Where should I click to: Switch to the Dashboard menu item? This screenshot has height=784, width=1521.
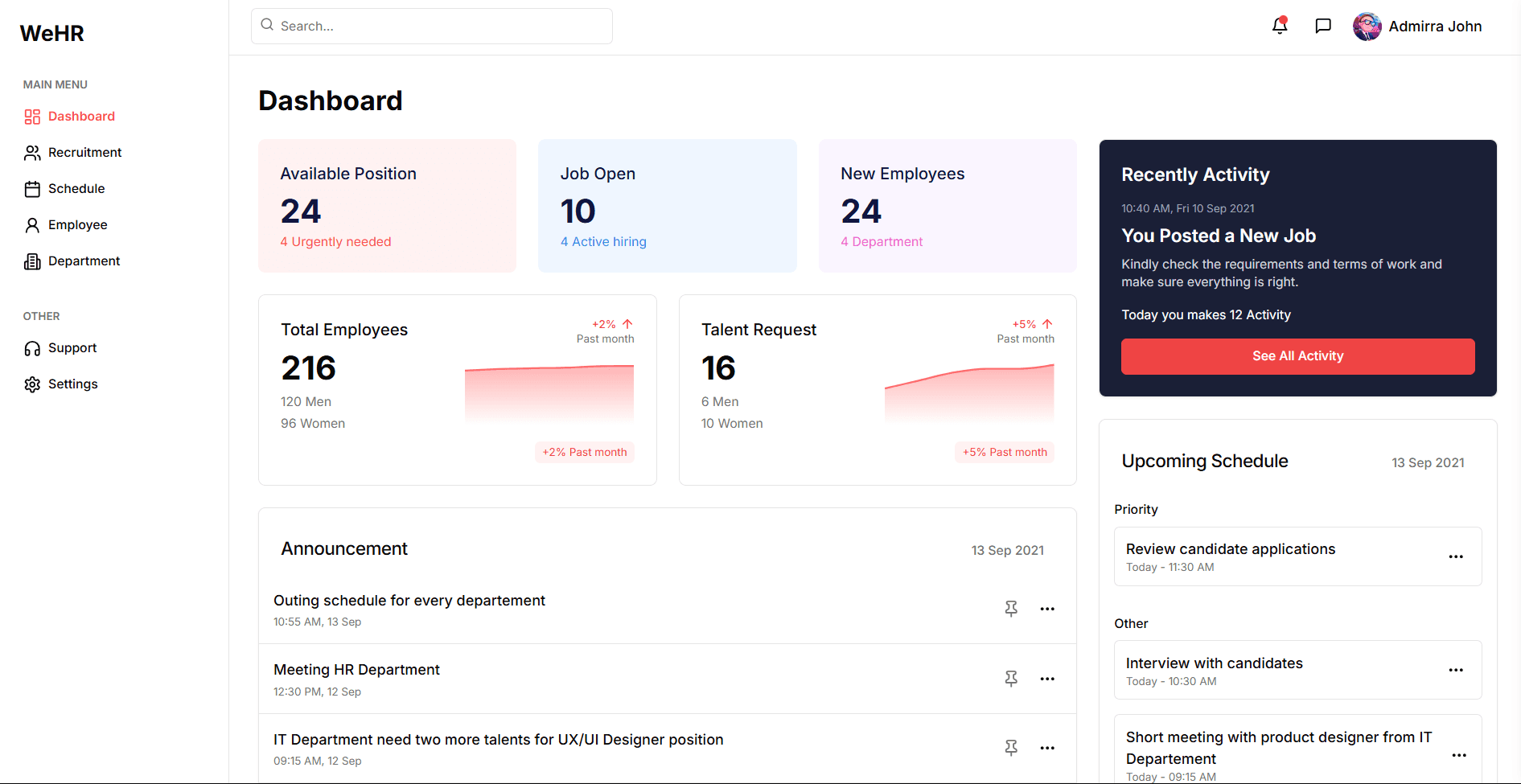tap(81, 116)
